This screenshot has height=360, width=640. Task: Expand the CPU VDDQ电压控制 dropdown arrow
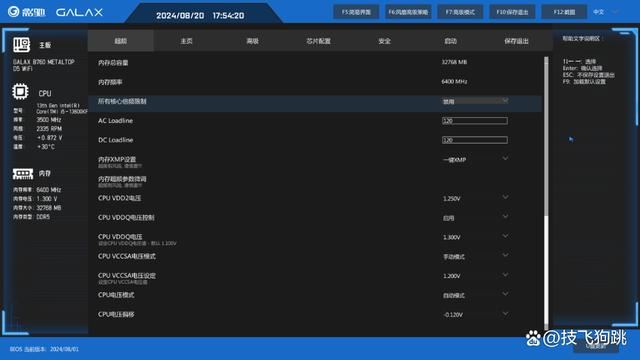505,216
